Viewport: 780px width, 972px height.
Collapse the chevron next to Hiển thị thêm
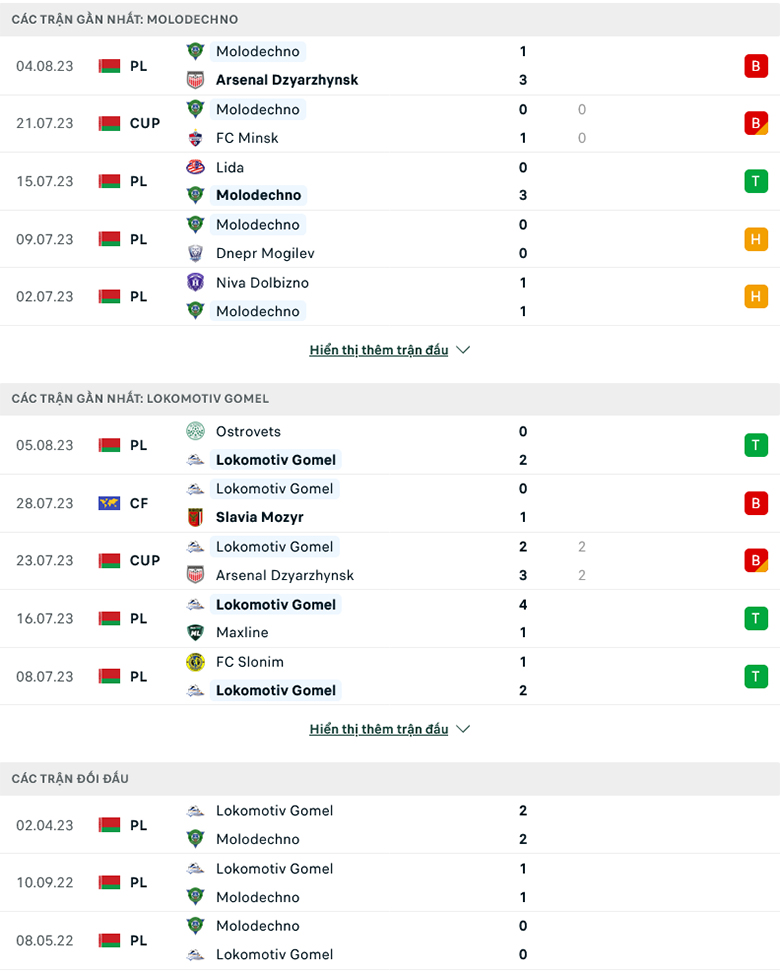pyautogui.click(x=463, y=350)
